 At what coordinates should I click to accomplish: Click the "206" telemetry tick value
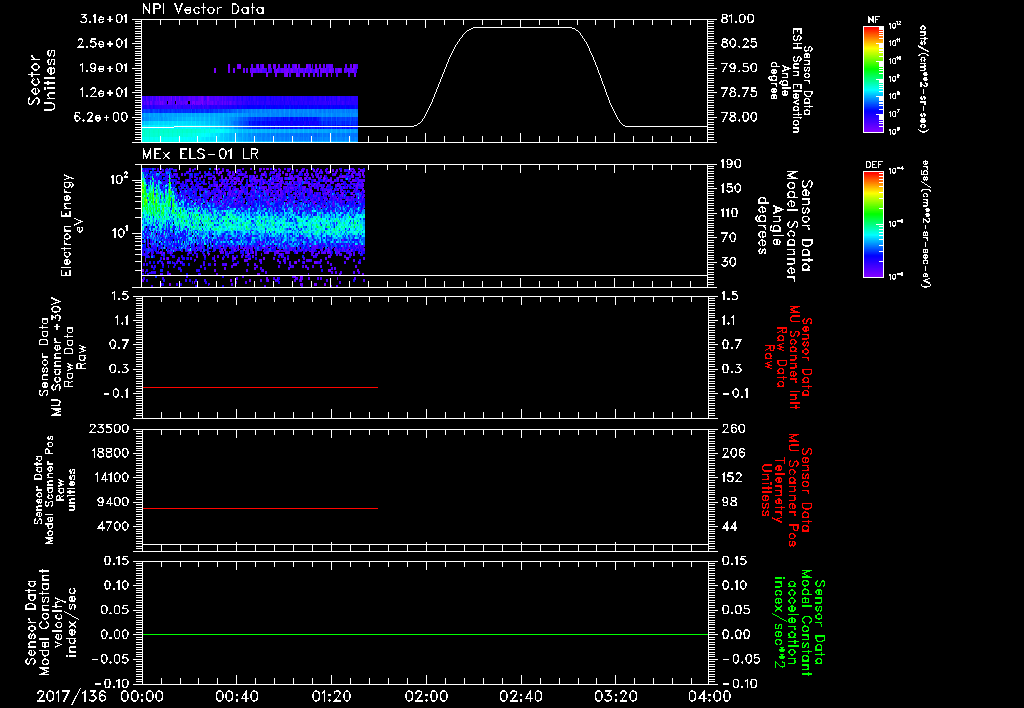pos(733,453)
